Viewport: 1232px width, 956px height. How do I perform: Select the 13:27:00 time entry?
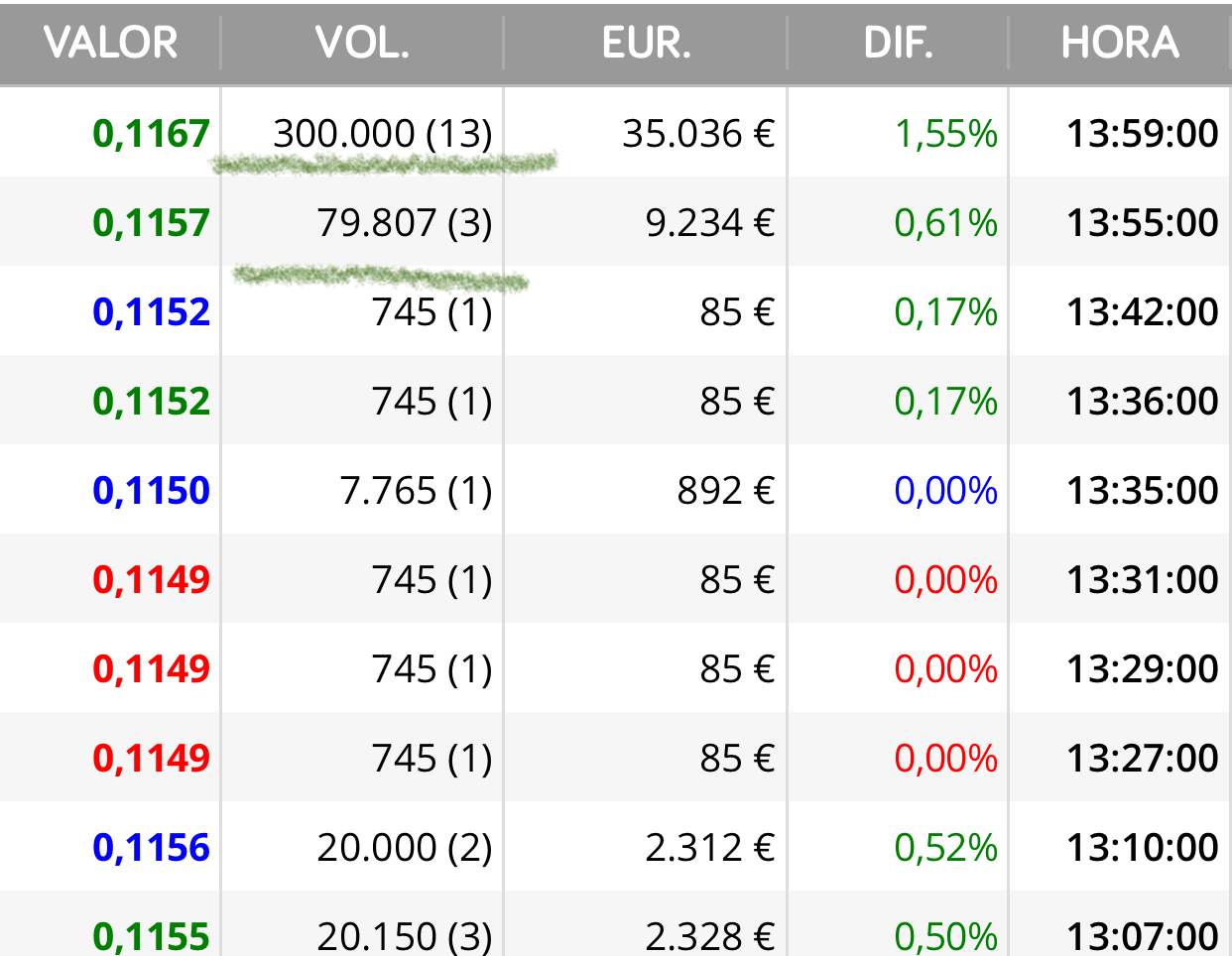1143,759
